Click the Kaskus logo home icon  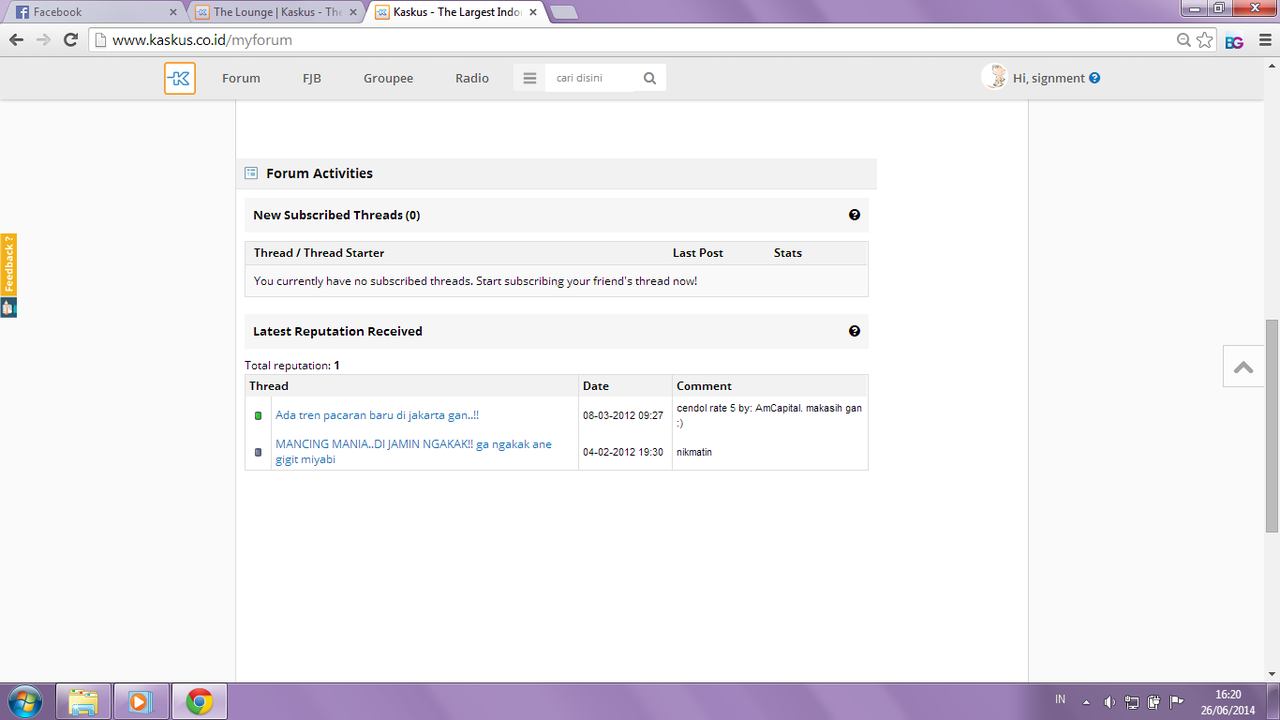[x=180, y=78]
